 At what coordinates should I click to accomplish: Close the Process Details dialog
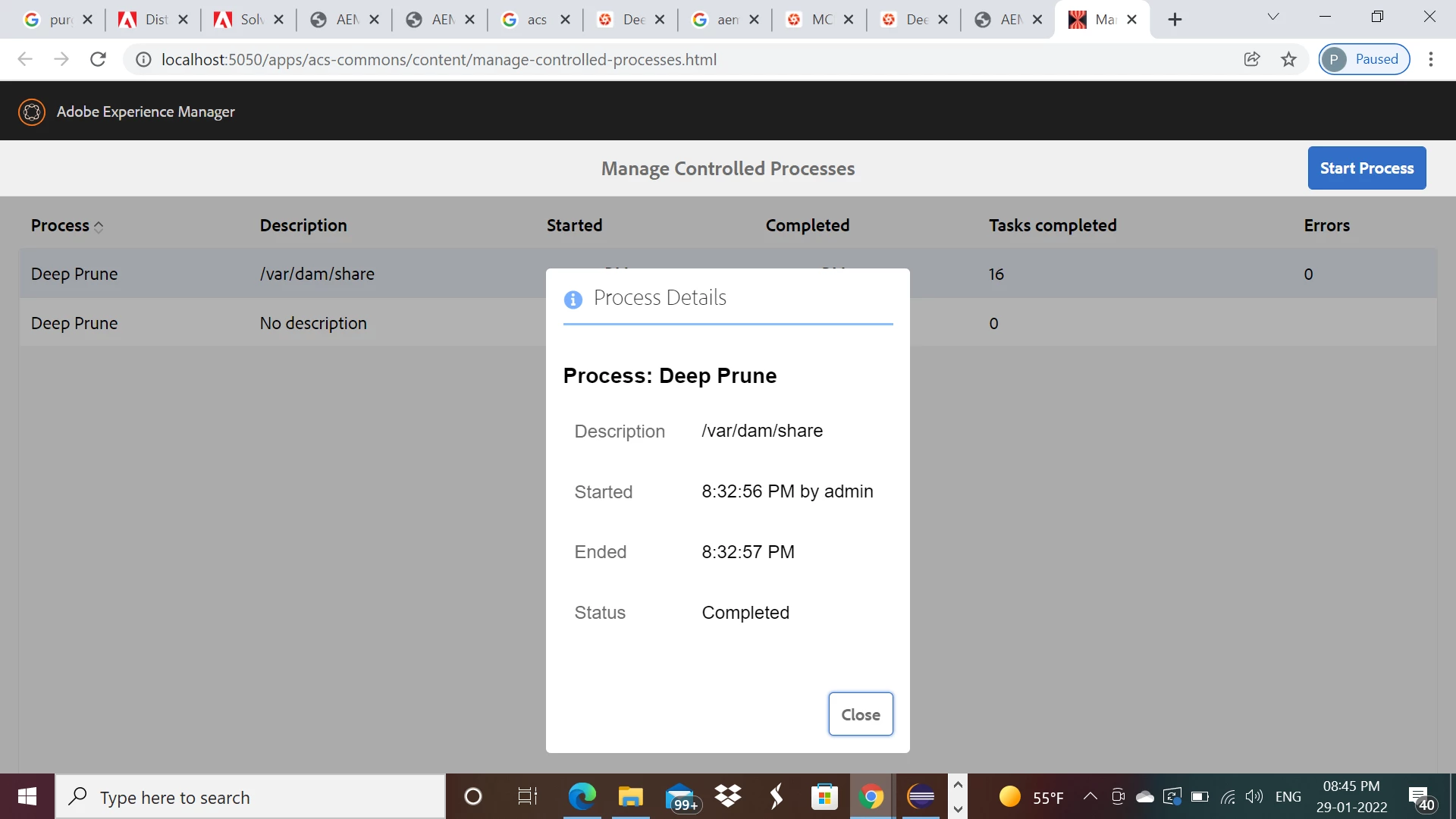click(x=860, y=714)
